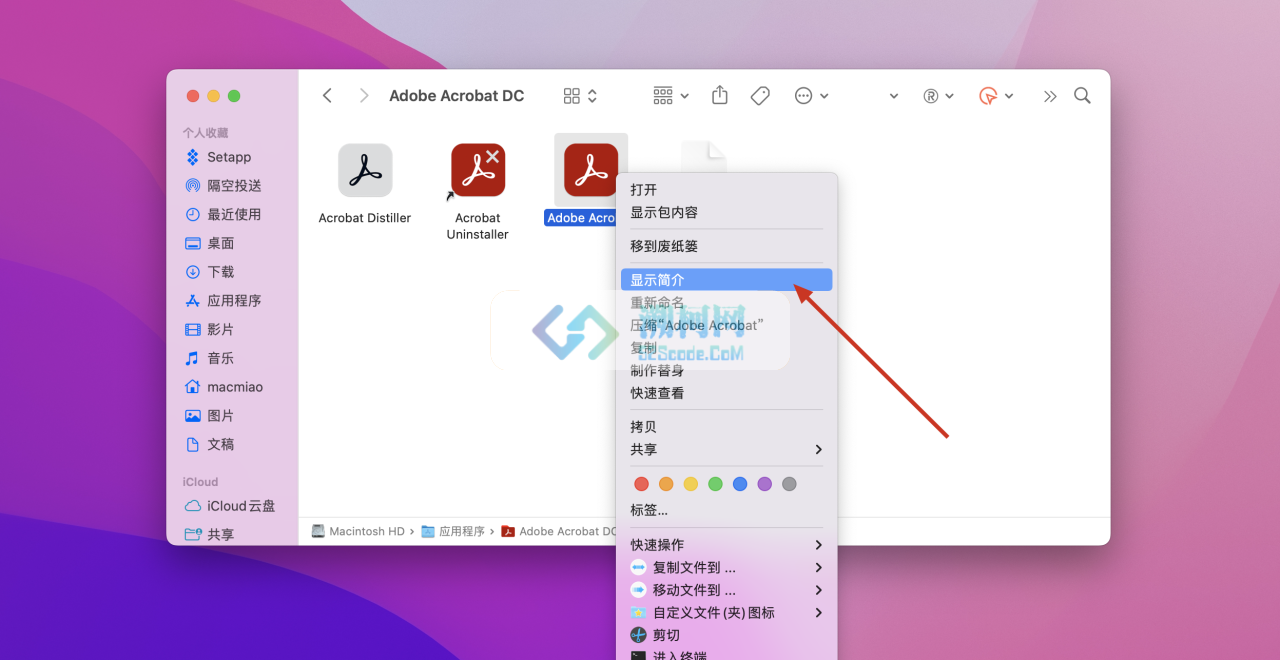Open Setapp in the Finder sidebar
Image resolution: width=1280 pixels, height=660 pixels.
(218, 157)
